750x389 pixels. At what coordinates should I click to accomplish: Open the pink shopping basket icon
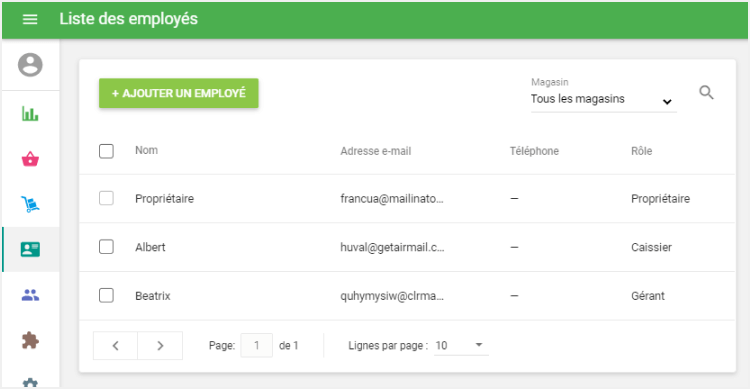30,159
